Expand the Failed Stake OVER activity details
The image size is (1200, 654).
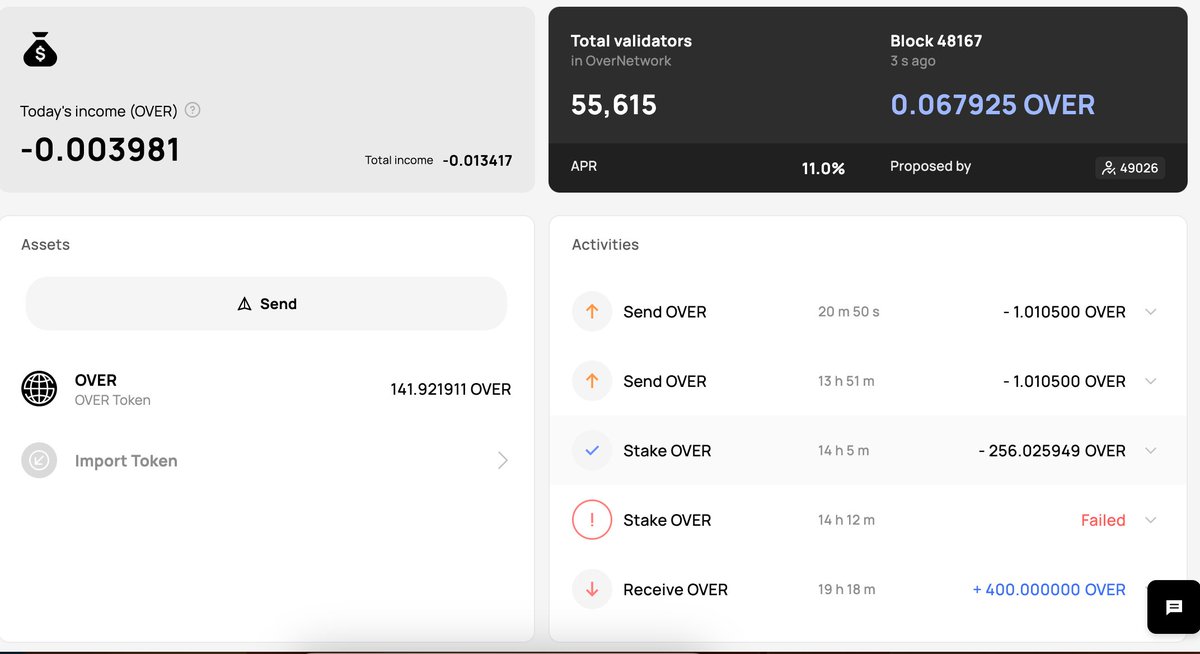1150,520
